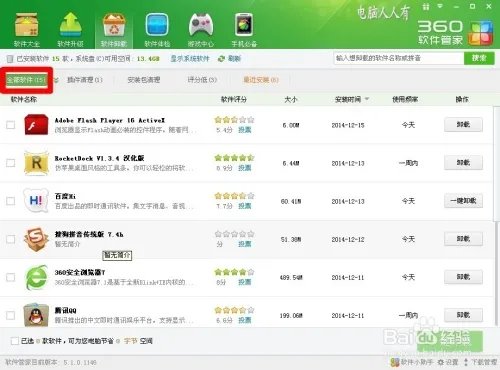Open 下载管理 in the status bar

click(x=480, y=362)
